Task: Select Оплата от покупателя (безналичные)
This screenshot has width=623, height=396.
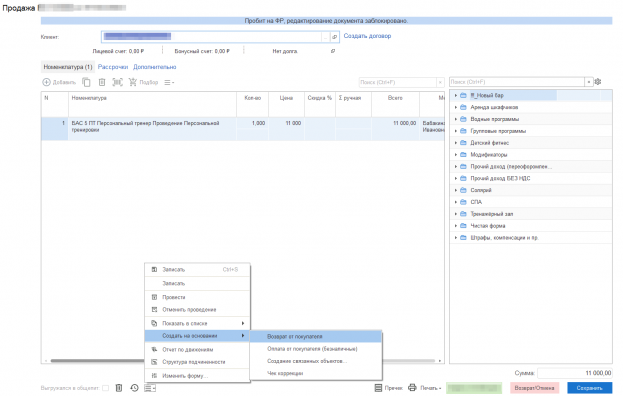Action: (316, 349)
